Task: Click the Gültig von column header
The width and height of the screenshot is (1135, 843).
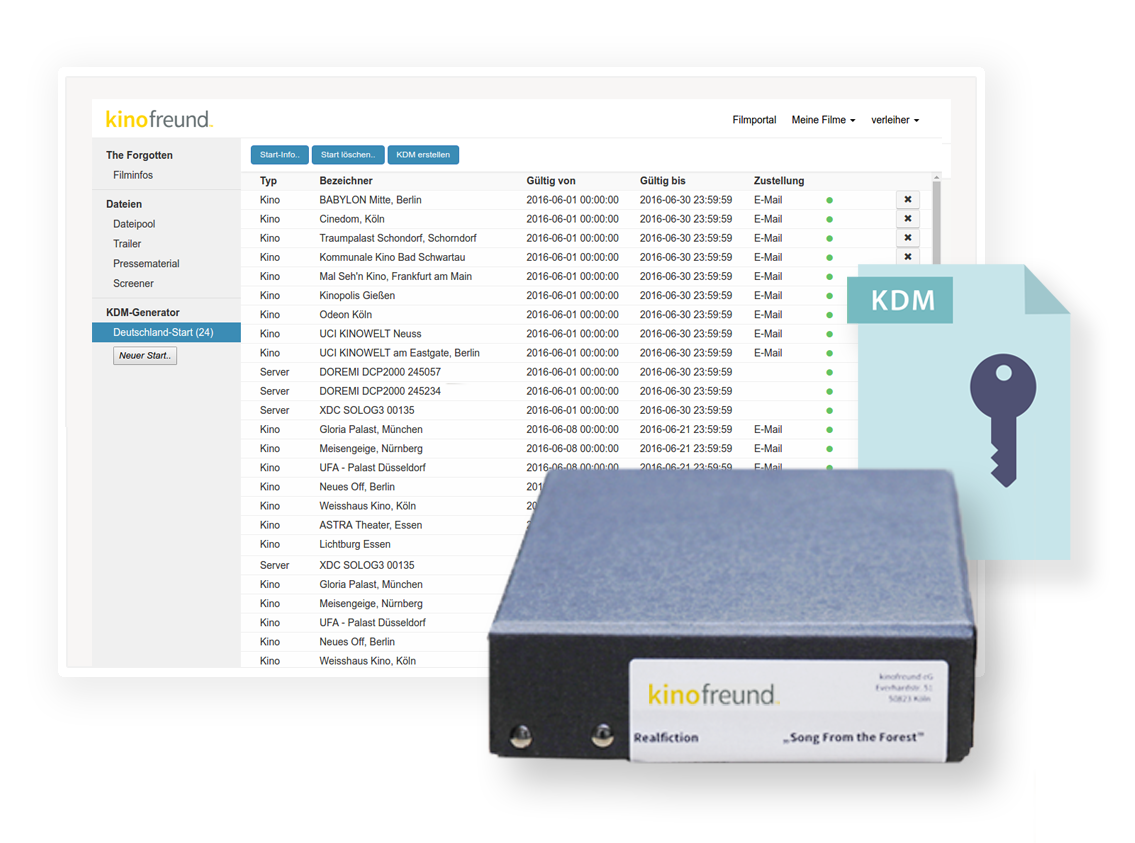Action: (x=551, y=181)
